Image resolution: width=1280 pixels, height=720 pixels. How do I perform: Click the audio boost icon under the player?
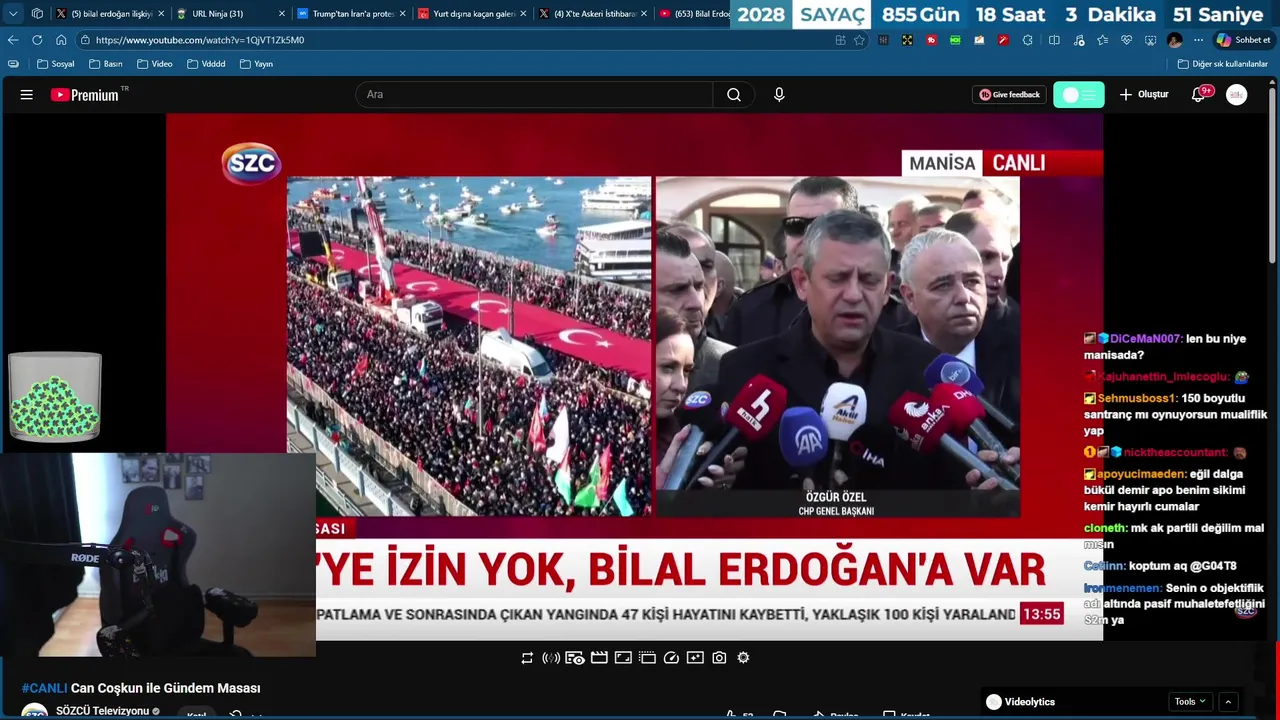click(551, 658)
